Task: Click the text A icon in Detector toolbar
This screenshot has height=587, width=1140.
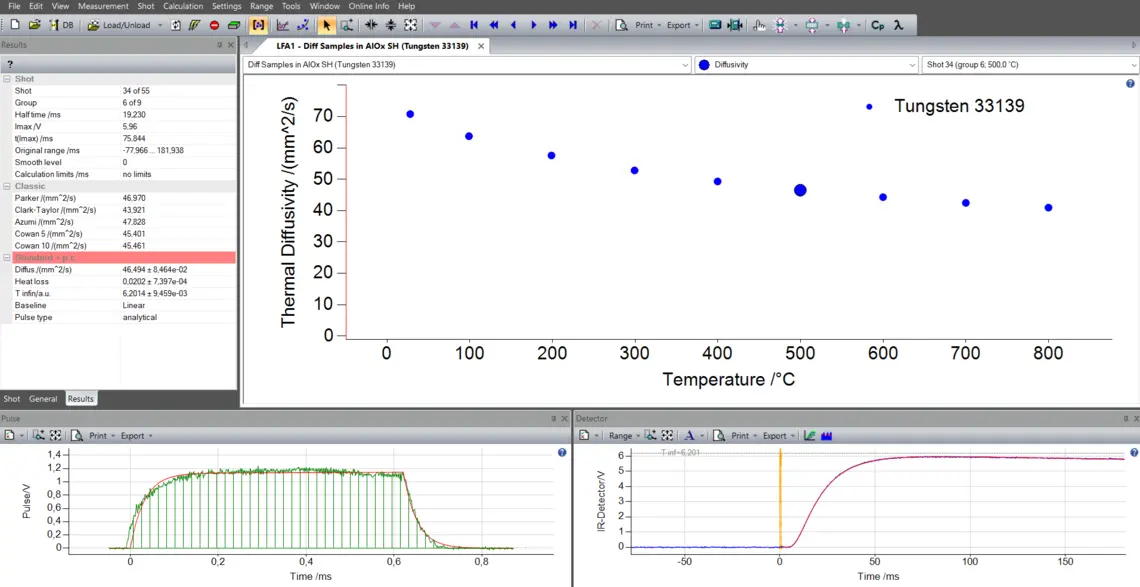Action: pyautogui.click(x=689, y=436)
